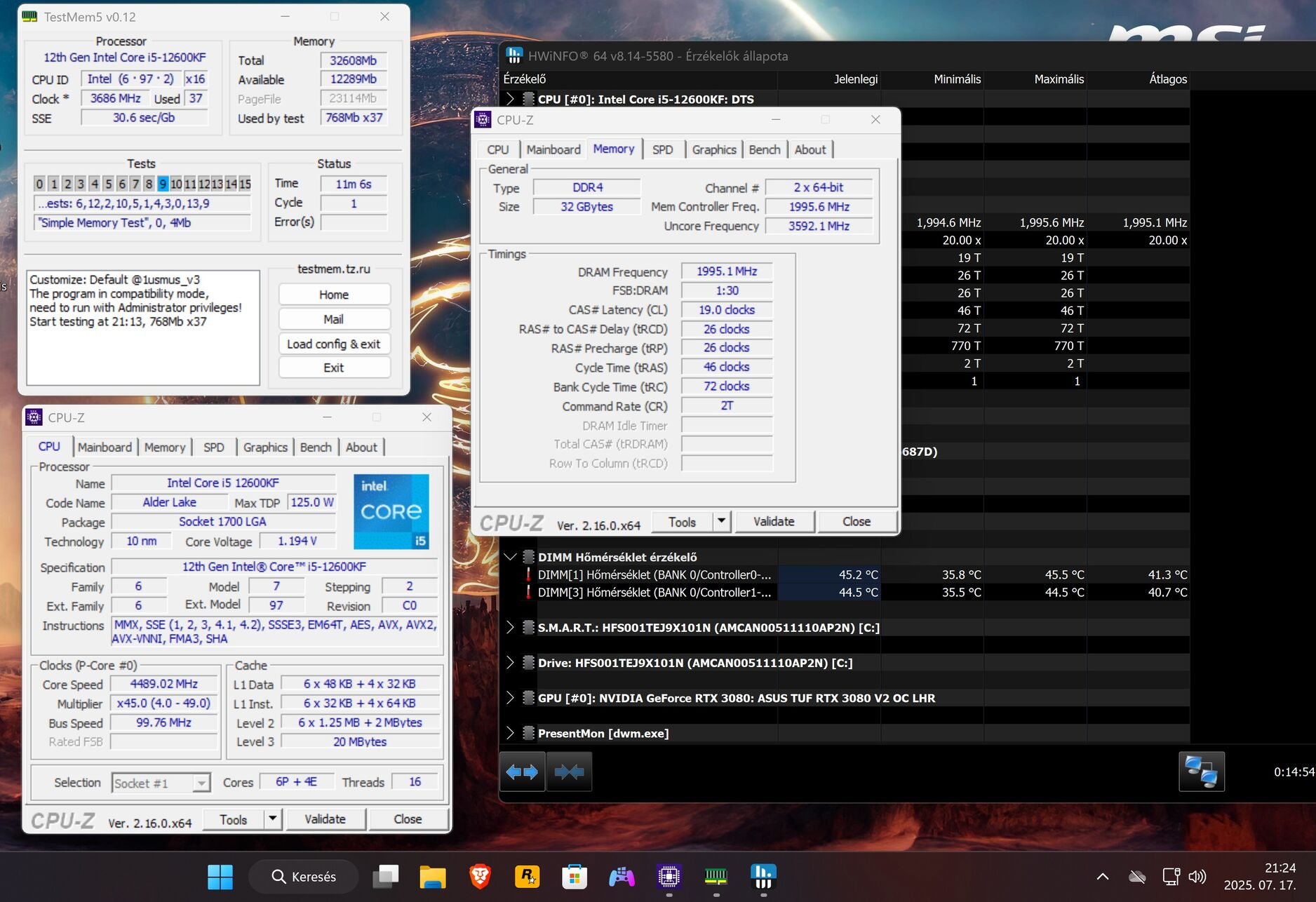Screen dimensions: 1316x902
Task: Click Load config & exit button
Action: [334, 344]
